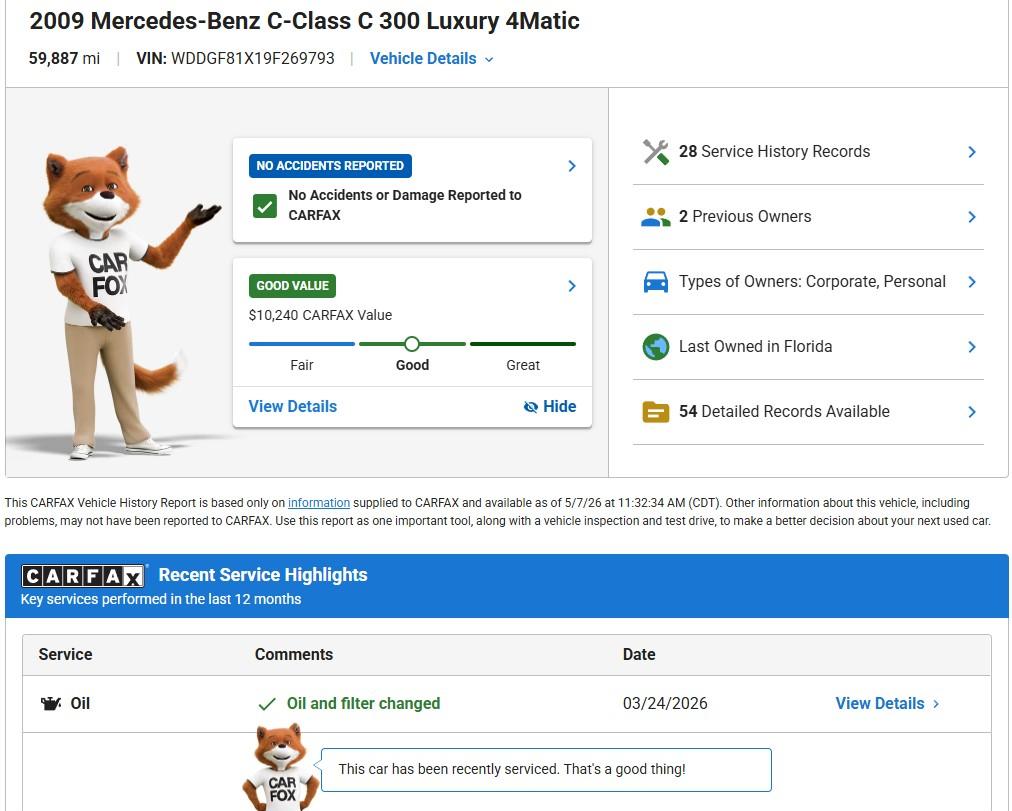Expand the Vehicle Details dropdown
The width and height of the screenshot is (1012, 811).
pyautogui.click(x=431, y=59)
